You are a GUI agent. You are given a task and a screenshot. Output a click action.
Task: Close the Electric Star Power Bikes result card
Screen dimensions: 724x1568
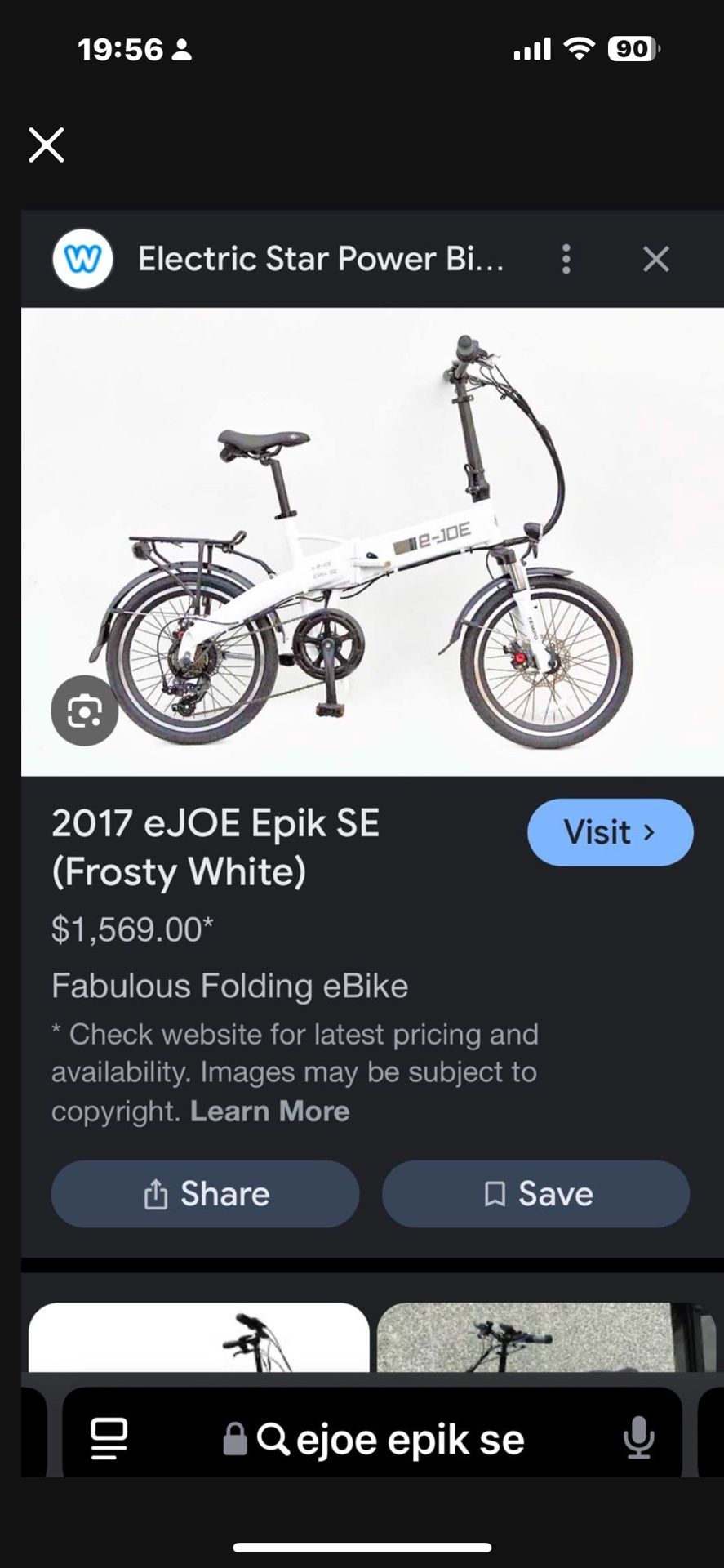point(655,260)
